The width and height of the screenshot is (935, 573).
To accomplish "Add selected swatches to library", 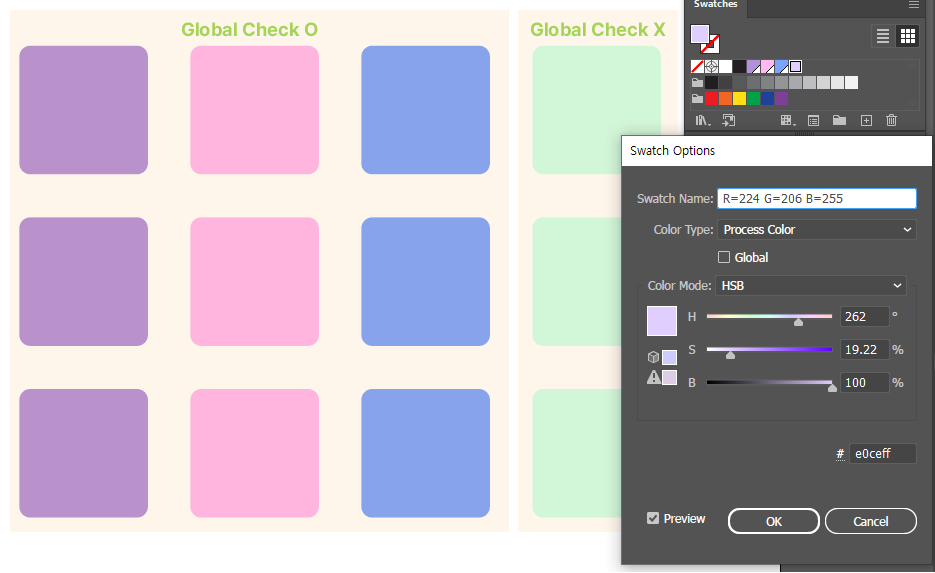I will [x=728, y=120].
